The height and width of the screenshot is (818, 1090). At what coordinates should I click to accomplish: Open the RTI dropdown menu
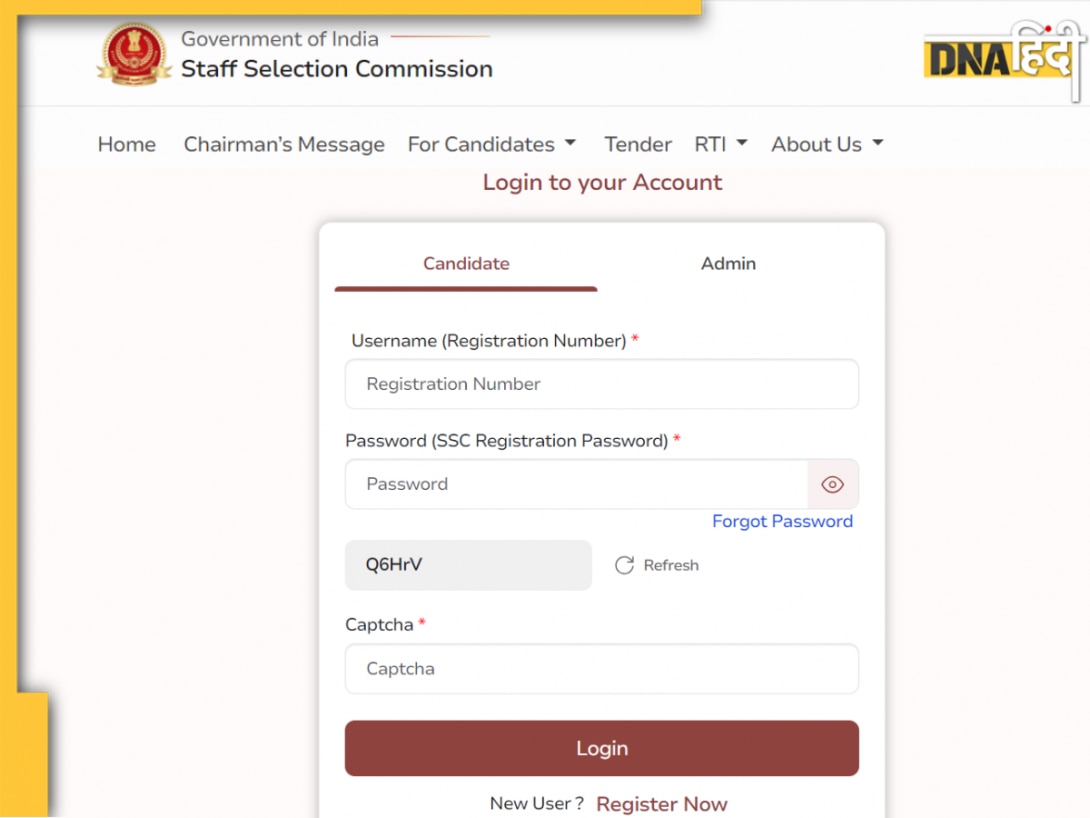(720, 144)
